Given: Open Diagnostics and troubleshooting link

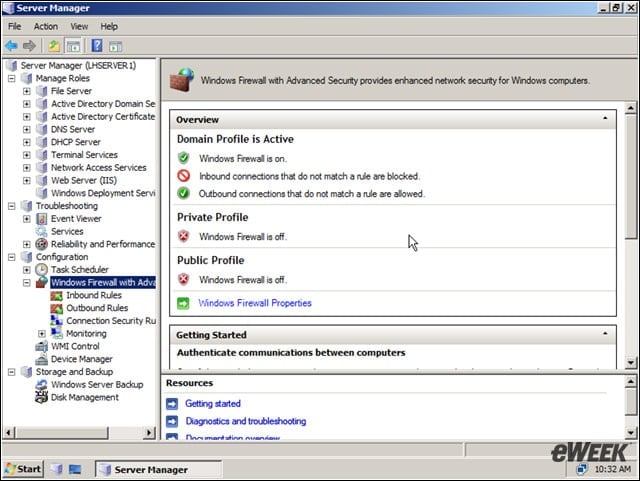Looking at the screenshot, I should [246, 421].
